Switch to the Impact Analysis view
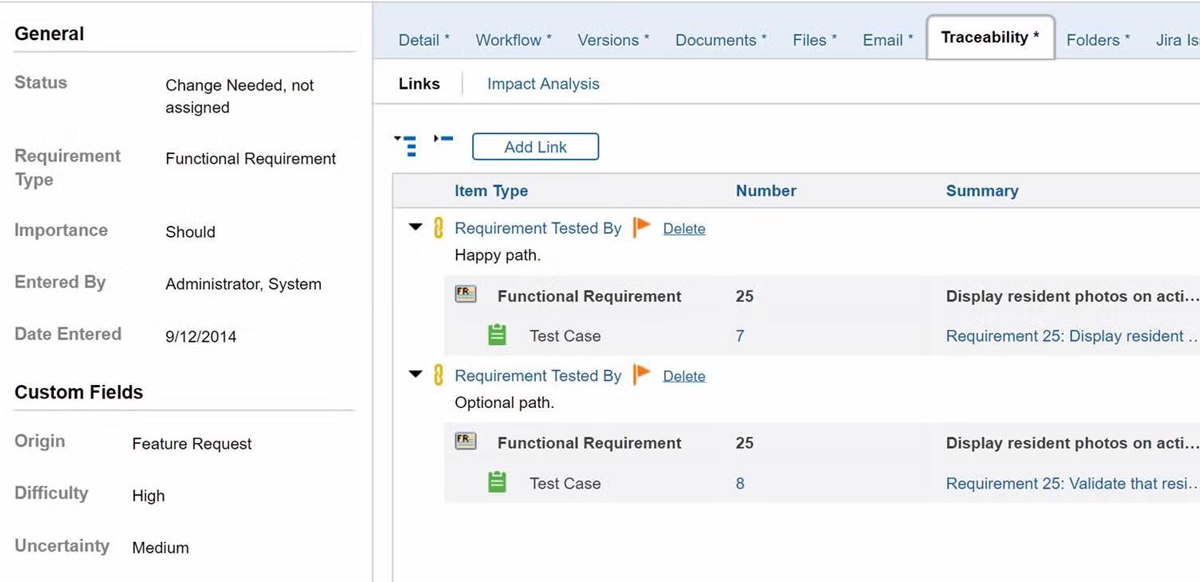1200x582 pixels. click(x=542, y=84)
